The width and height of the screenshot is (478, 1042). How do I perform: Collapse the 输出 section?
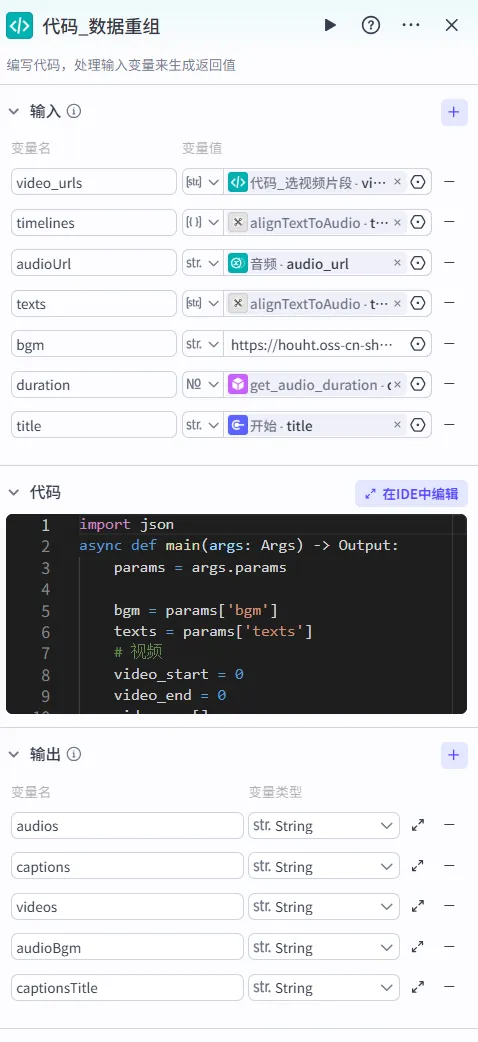coord(14,754)
